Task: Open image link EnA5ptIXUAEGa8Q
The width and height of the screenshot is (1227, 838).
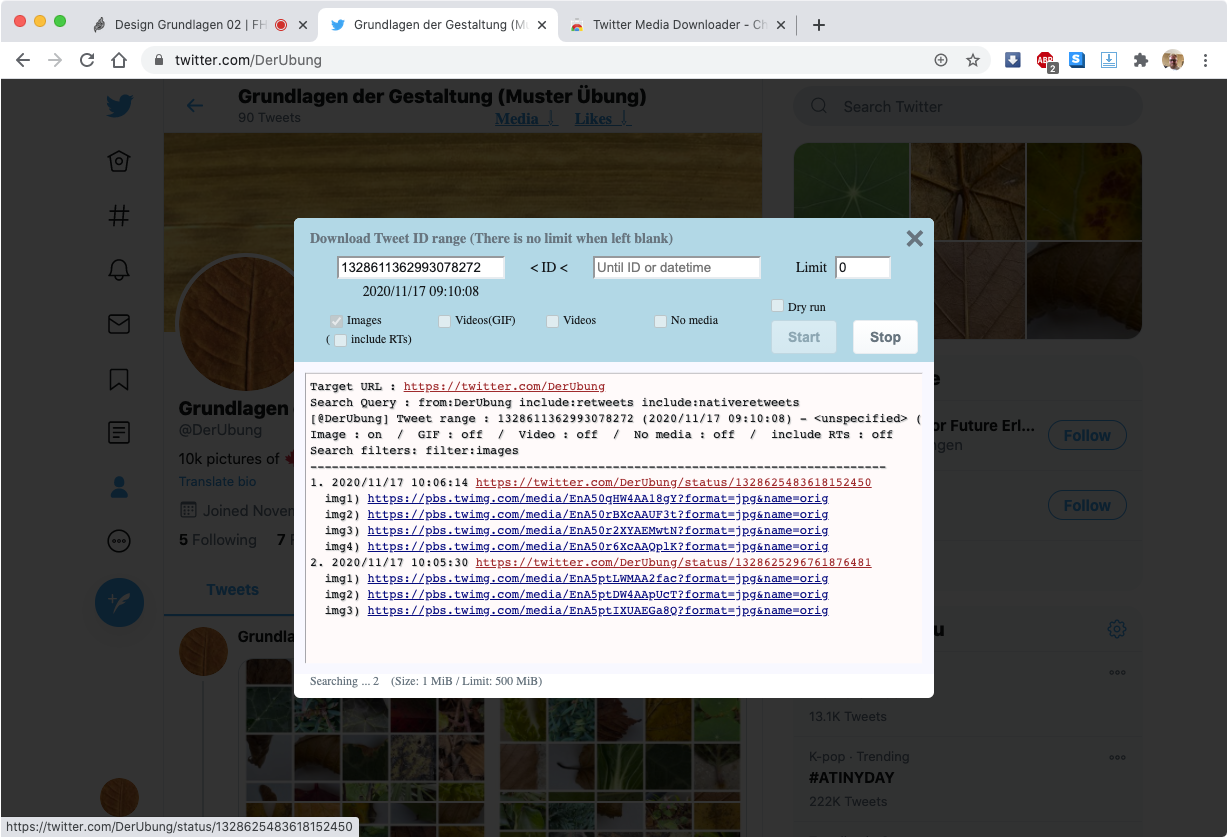Action: 598,610
